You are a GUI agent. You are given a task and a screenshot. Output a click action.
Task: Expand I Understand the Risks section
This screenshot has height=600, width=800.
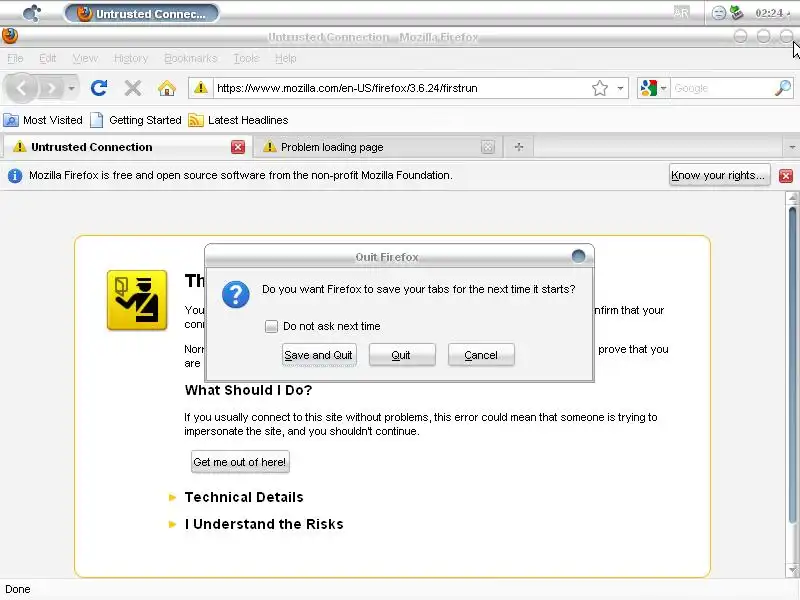pyautogui.click(x=256, y=524)
